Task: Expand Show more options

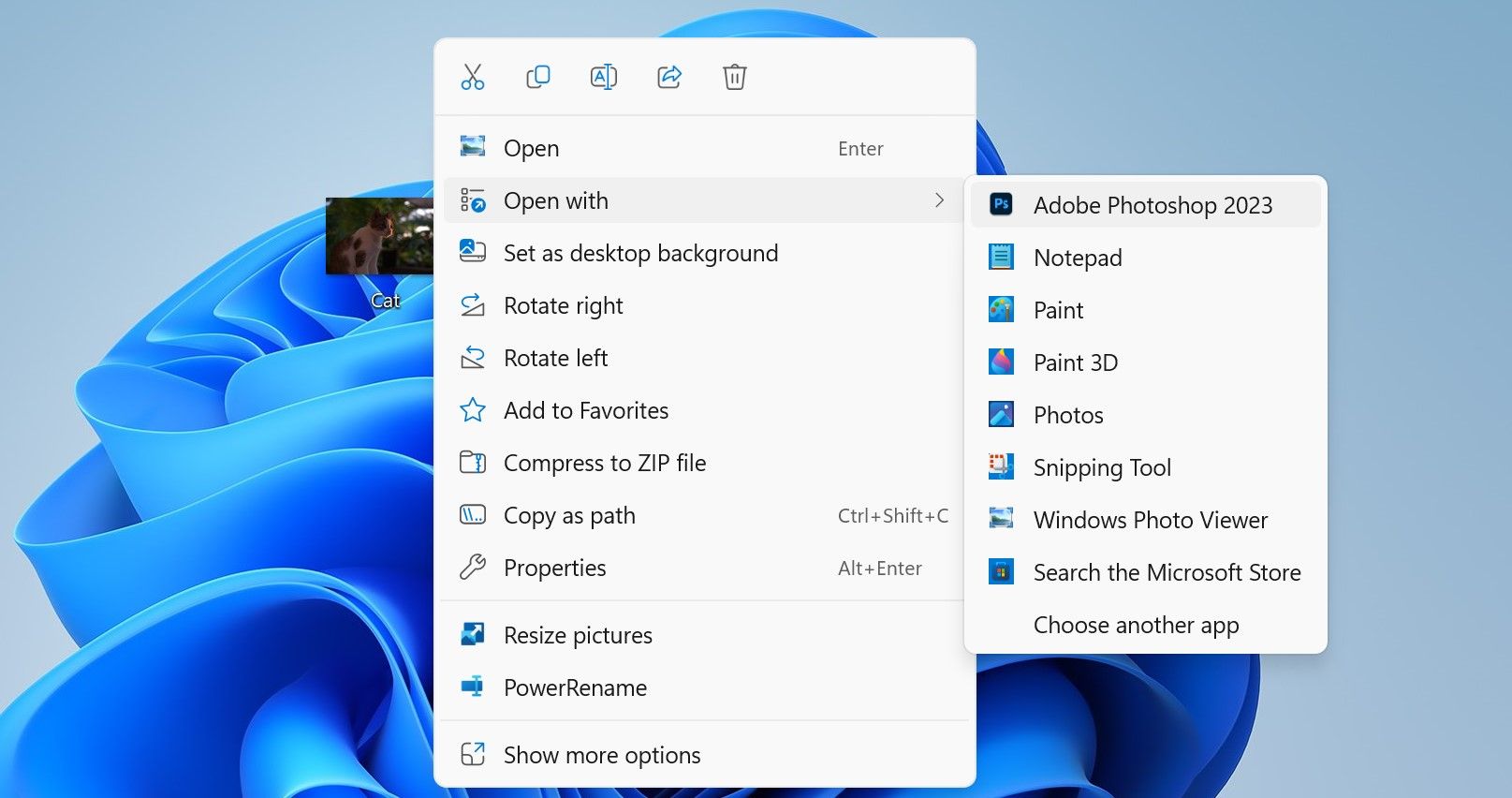Action: coord(601,755)
